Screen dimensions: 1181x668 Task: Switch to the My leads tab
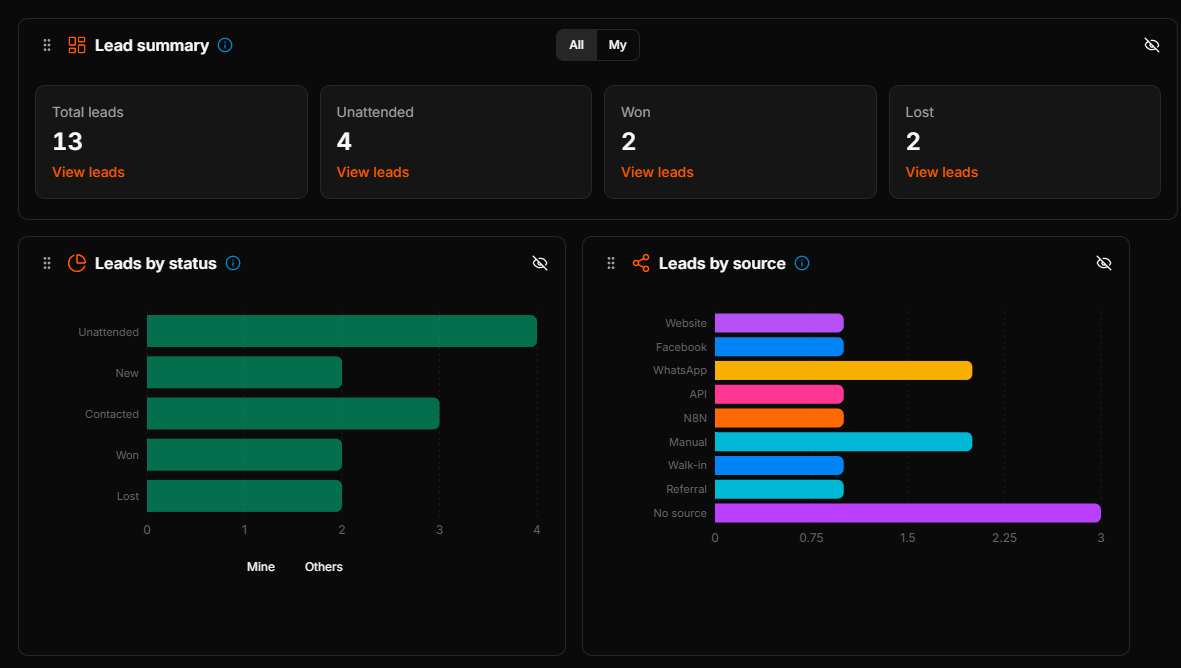click(x=618, y=45)
